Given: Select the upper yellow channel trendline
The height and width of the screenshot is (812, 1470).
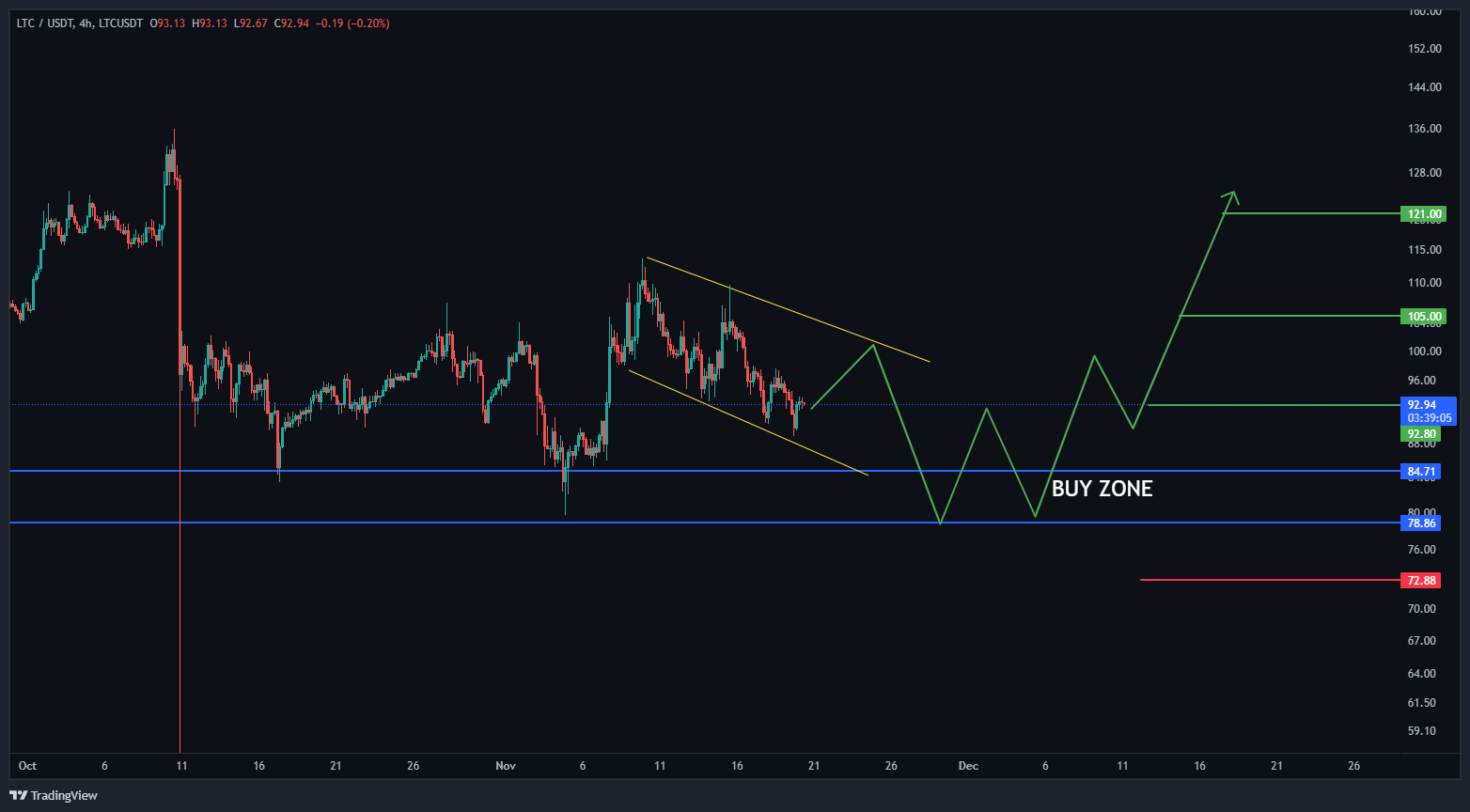Looking at the screenshot, I should [x=788, y=309].
